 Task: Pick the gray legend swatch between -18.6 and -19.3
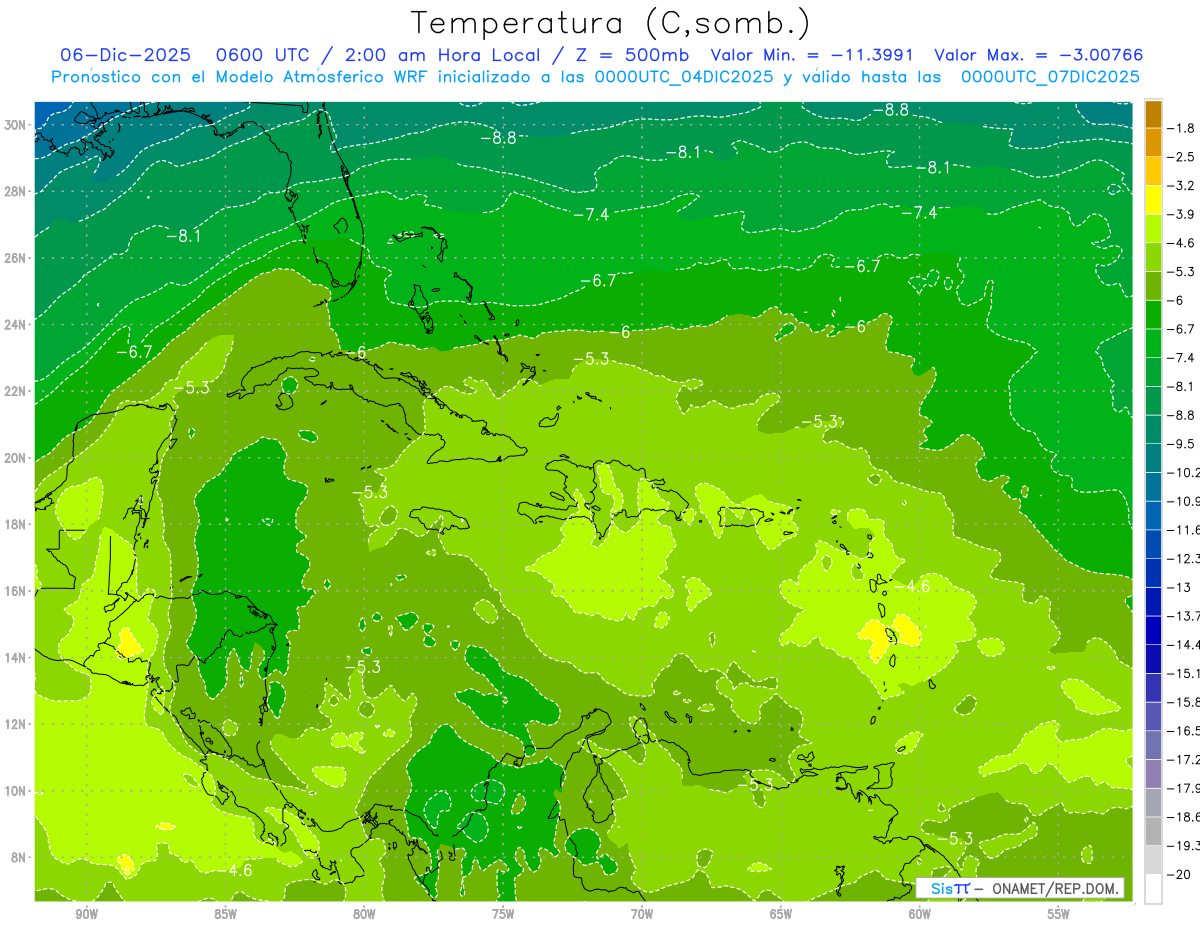1153,830
